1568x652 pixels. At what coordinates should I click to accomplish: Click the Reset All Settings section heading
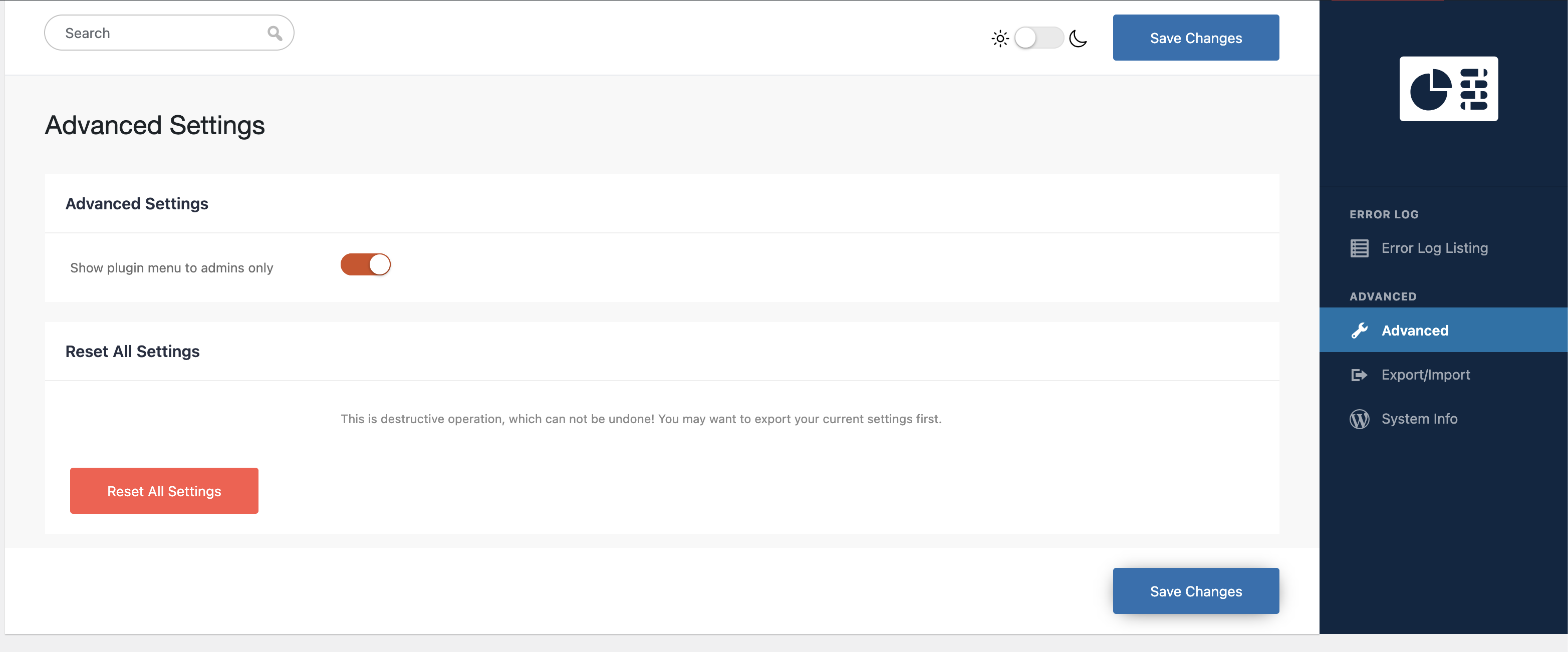coord(133,352)
